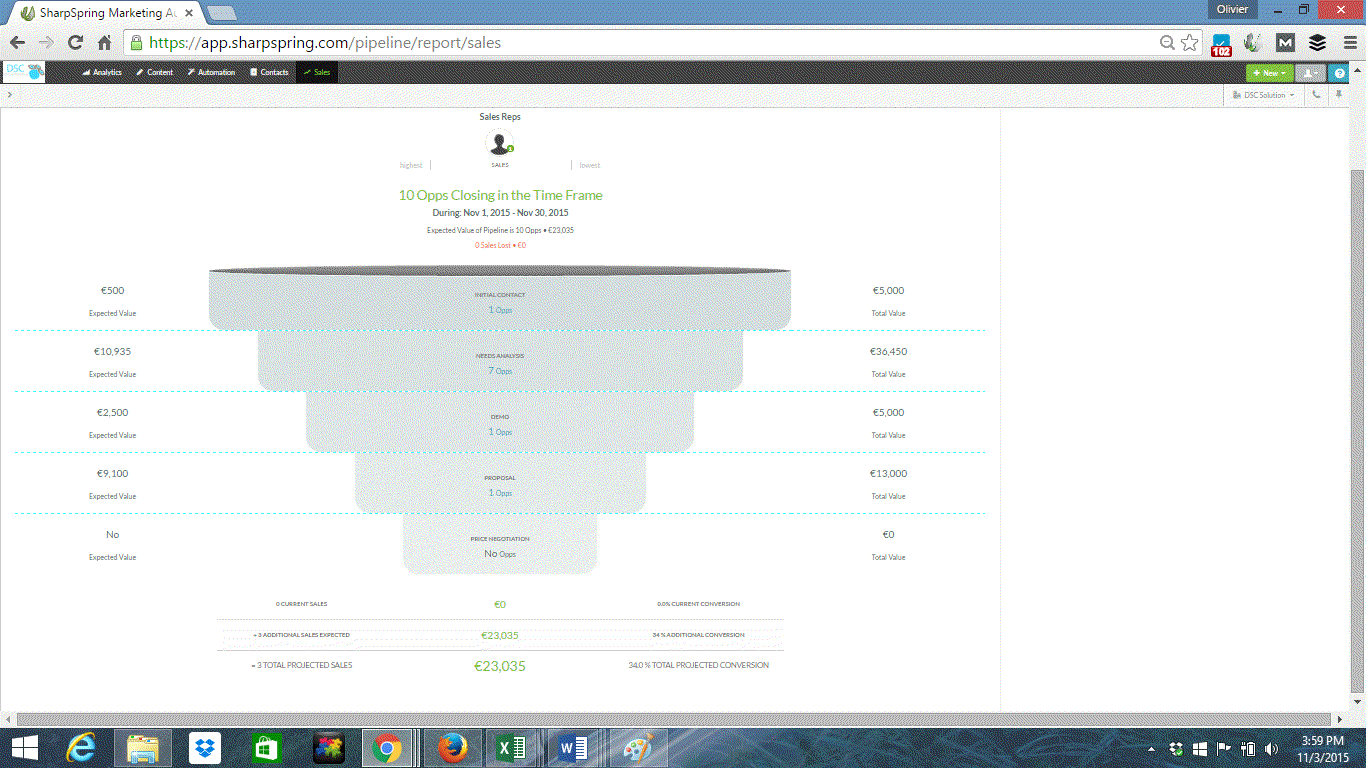Open the Contacts section icon
The width and height of the screenshot is (1366, 768).
pyautogui.click(x=253, y=72)
